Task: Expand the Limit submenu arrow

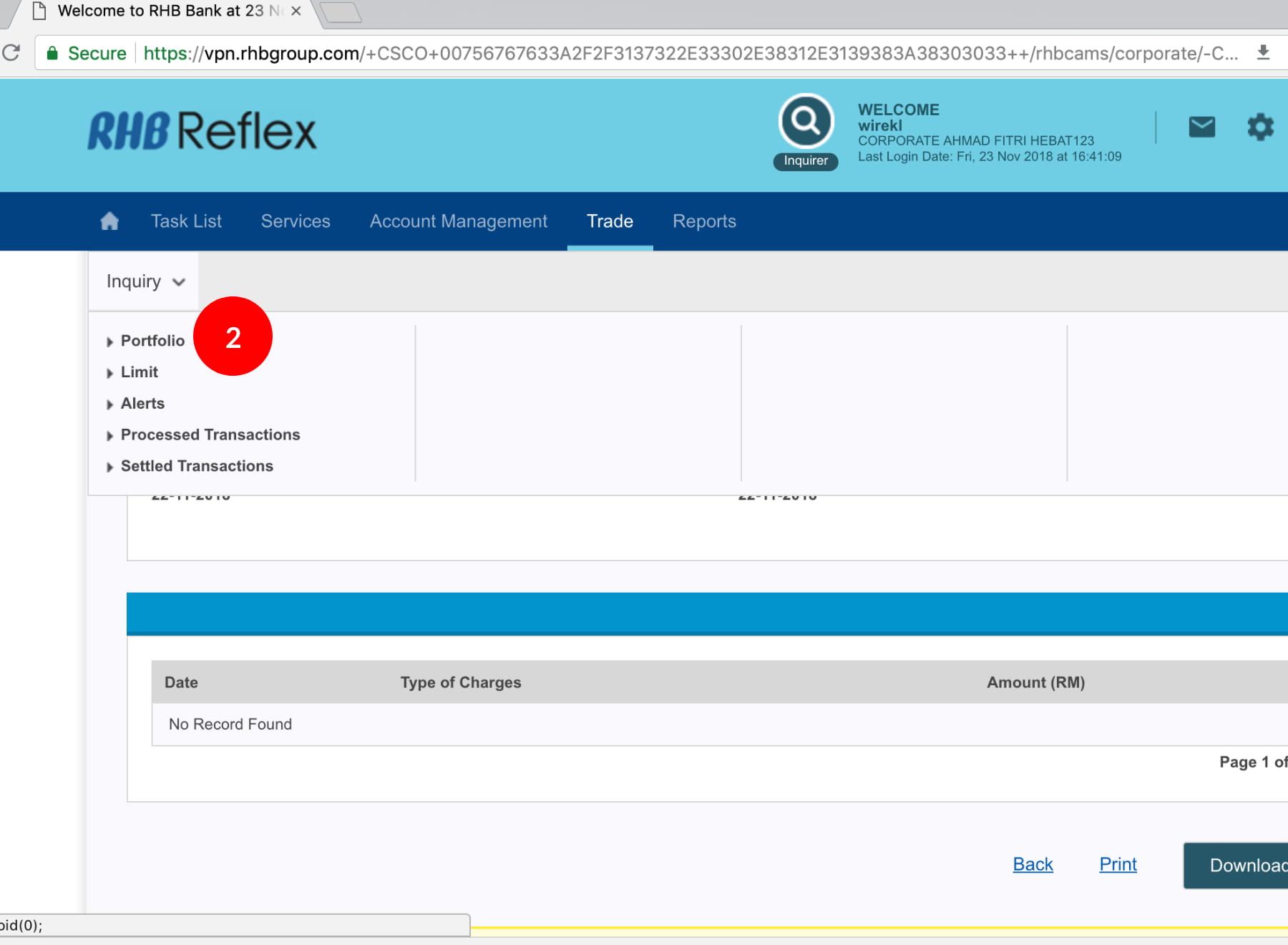Action: [x=109, y=373]
